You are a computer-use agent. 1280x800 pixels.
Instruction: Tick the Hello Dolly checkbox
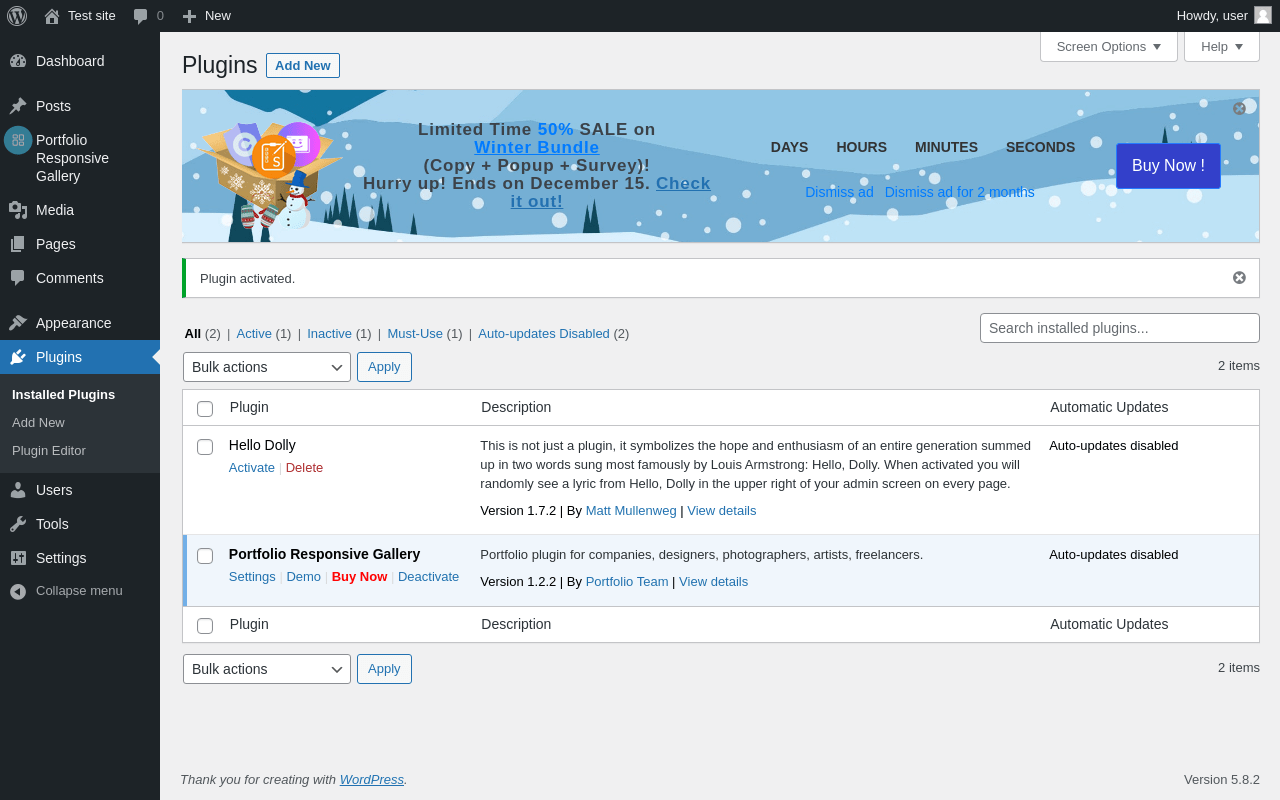point(205,447)
